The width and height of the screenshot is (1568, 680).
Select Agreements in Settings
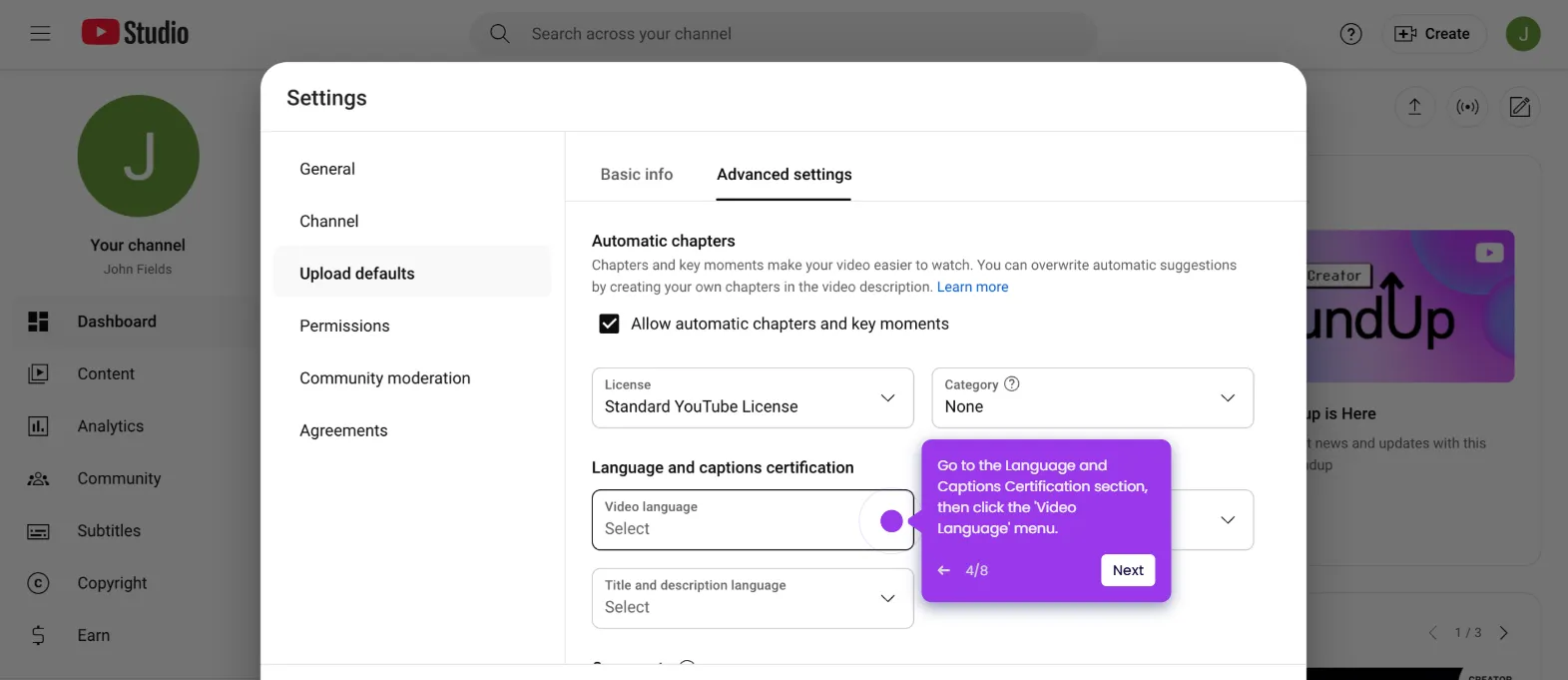pos(411,430)
